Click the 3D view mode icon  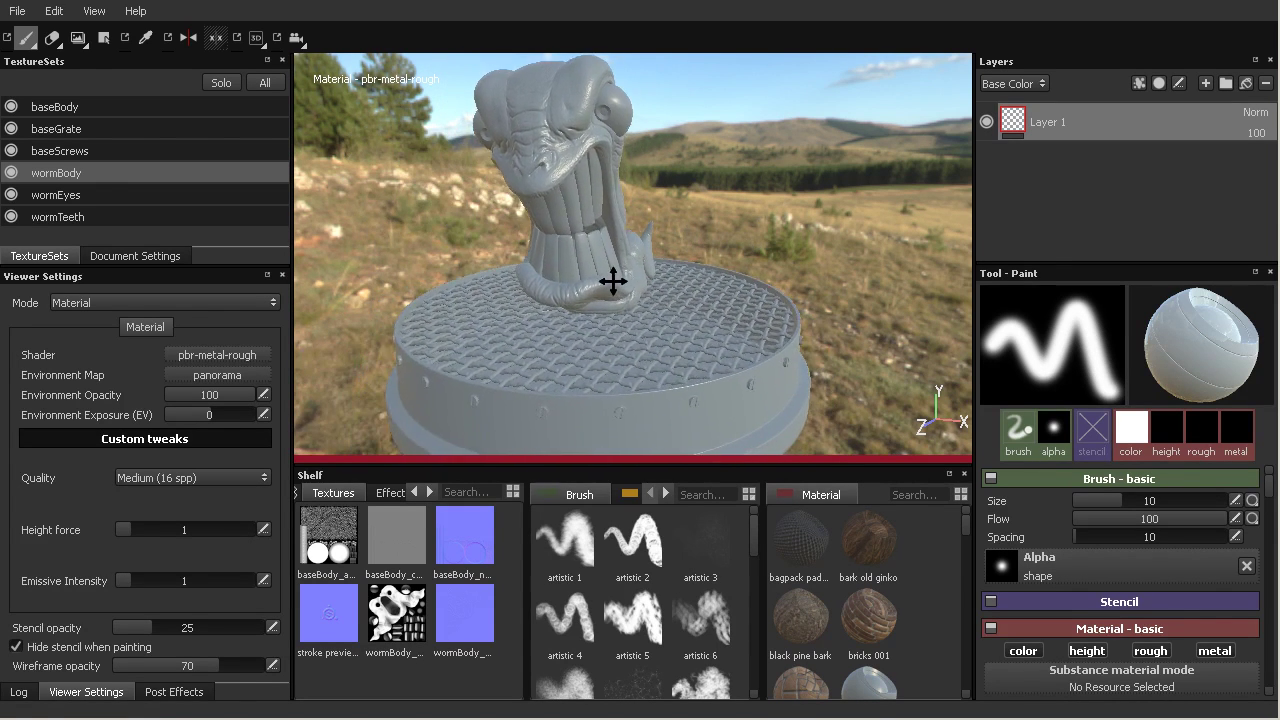pos(256,38)
